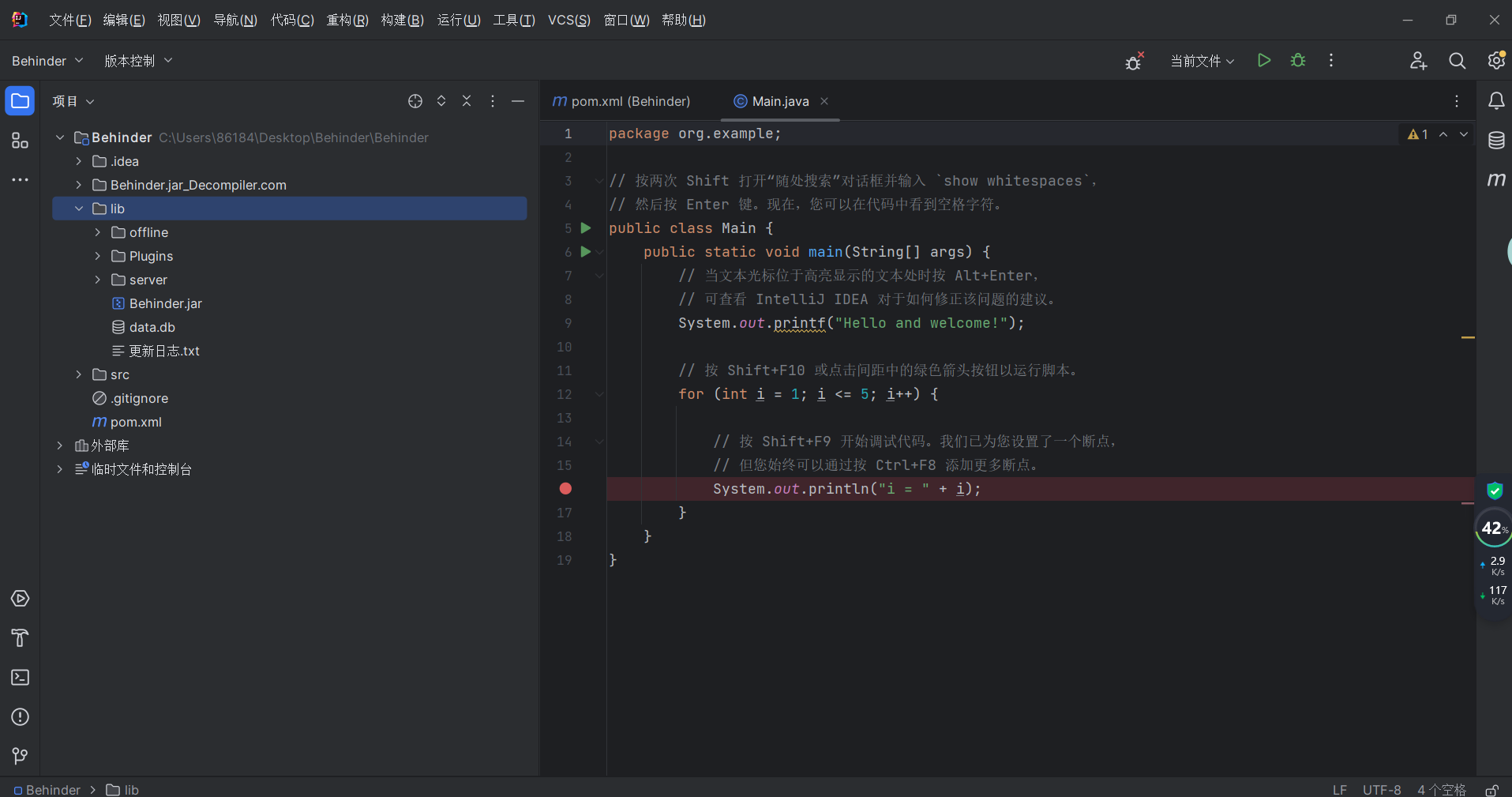Remove the breakpoint on line 16

[565, 489]
